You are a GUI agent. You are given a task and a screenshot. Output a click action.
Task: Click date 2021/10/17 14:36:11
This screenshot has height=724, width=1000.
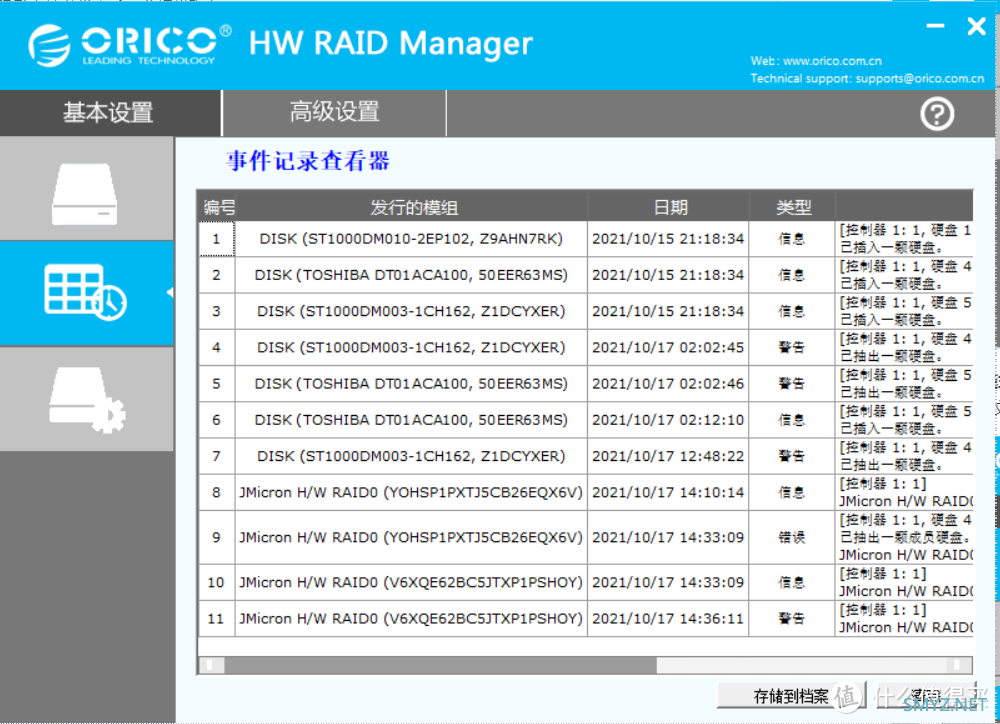pyautogui.click(x=668, y=619)
